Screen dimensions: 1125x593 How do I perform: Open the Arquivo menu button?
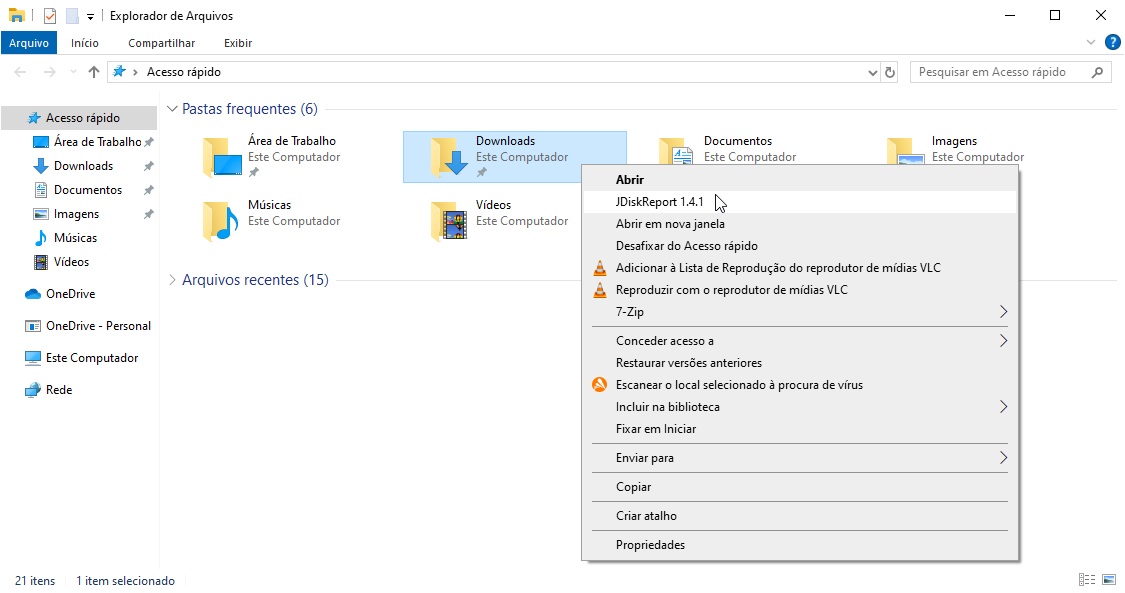tap(29, 43)
